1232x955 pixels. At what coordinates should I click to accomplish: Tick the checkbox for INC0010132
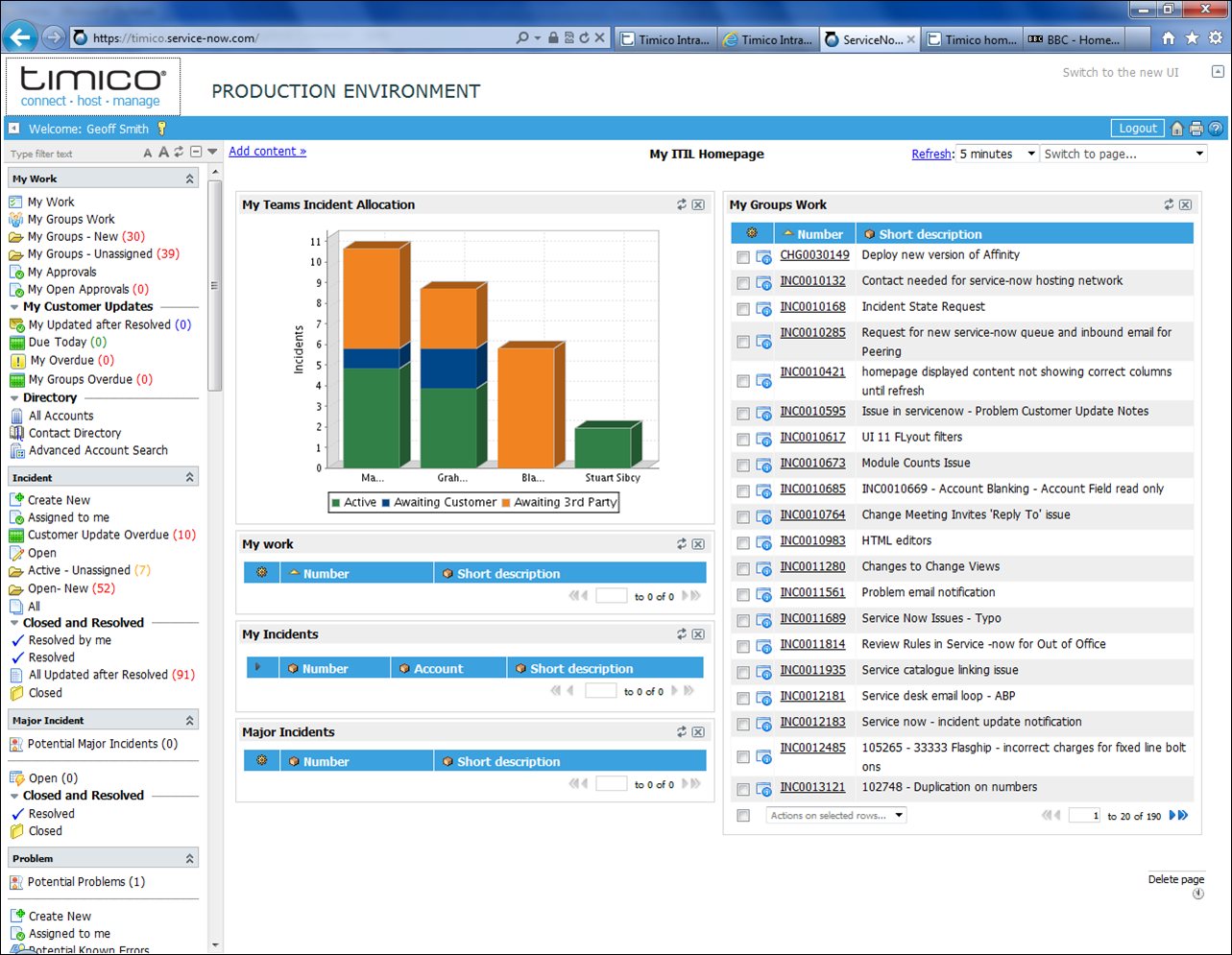click(743, 284)
